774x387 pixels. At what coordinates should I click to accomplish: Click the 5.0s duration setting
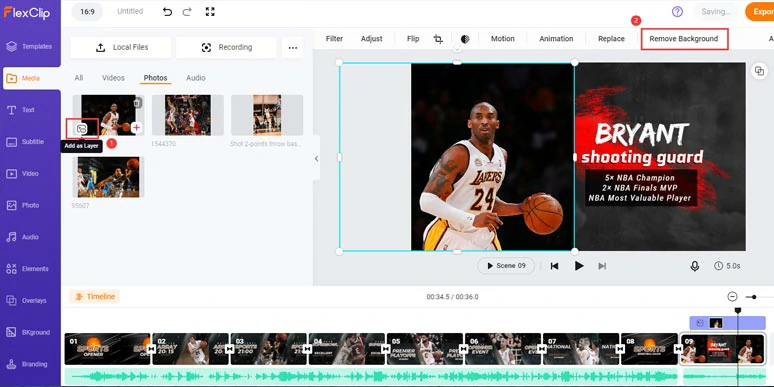727,266
